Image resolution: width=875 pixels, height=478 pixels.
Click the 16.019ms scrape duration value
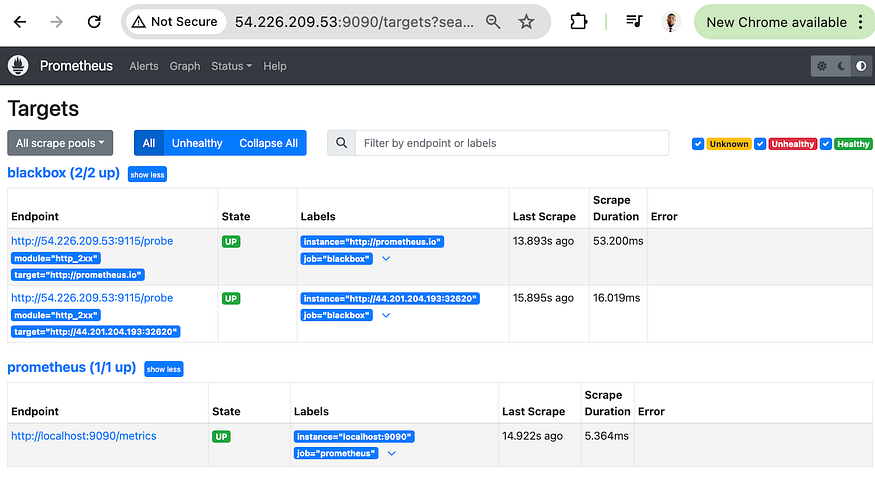(x=616, y=298)
